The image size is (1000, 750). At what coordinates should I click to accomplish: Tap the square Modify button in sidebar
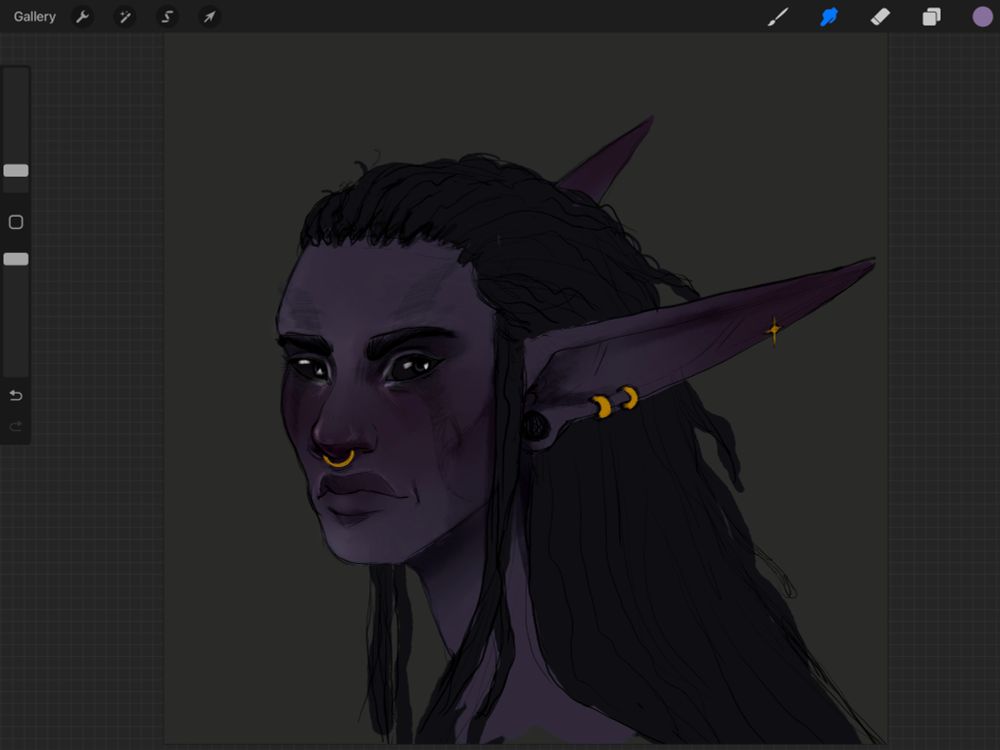click(x=16, y=222)
